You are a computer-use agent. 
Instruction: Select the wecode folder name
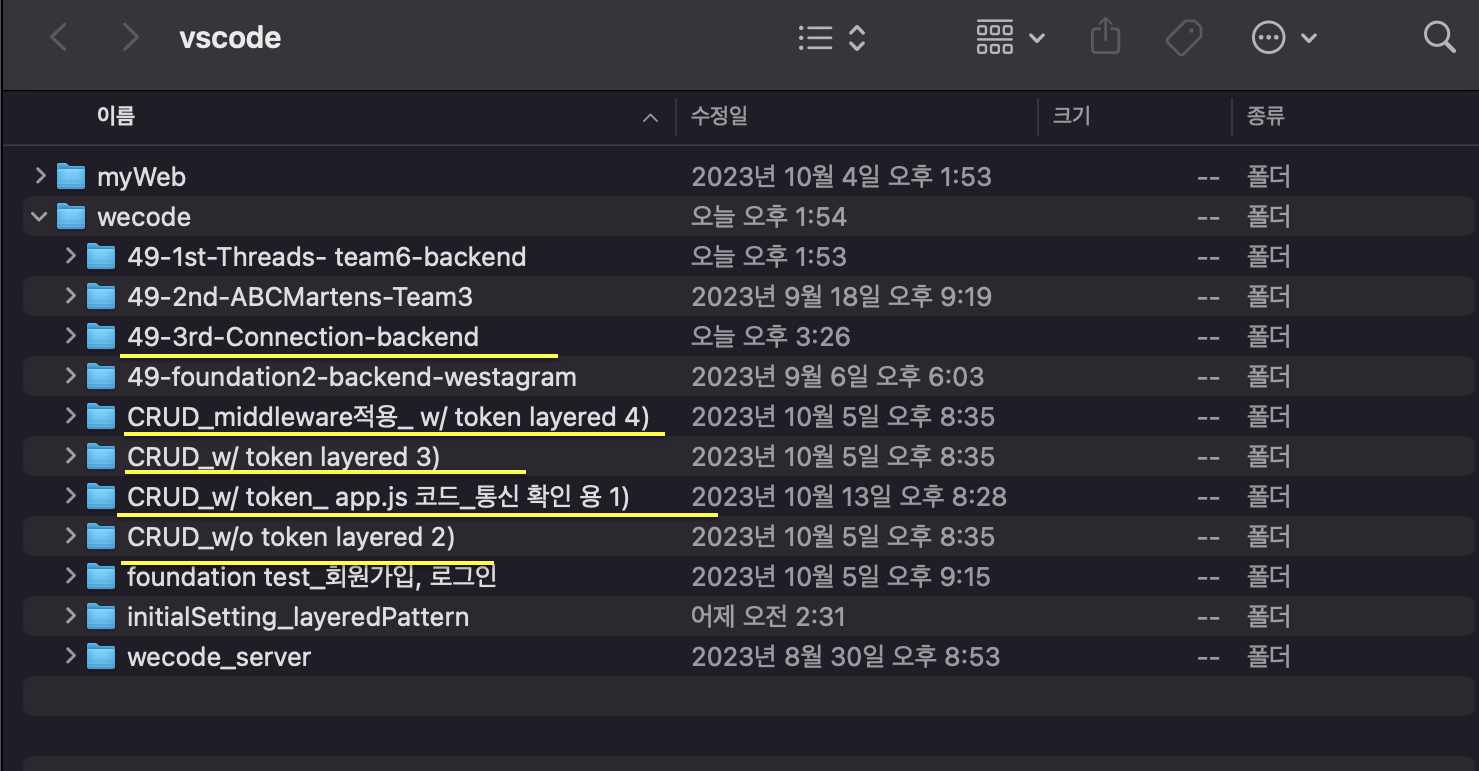[144, 217]
